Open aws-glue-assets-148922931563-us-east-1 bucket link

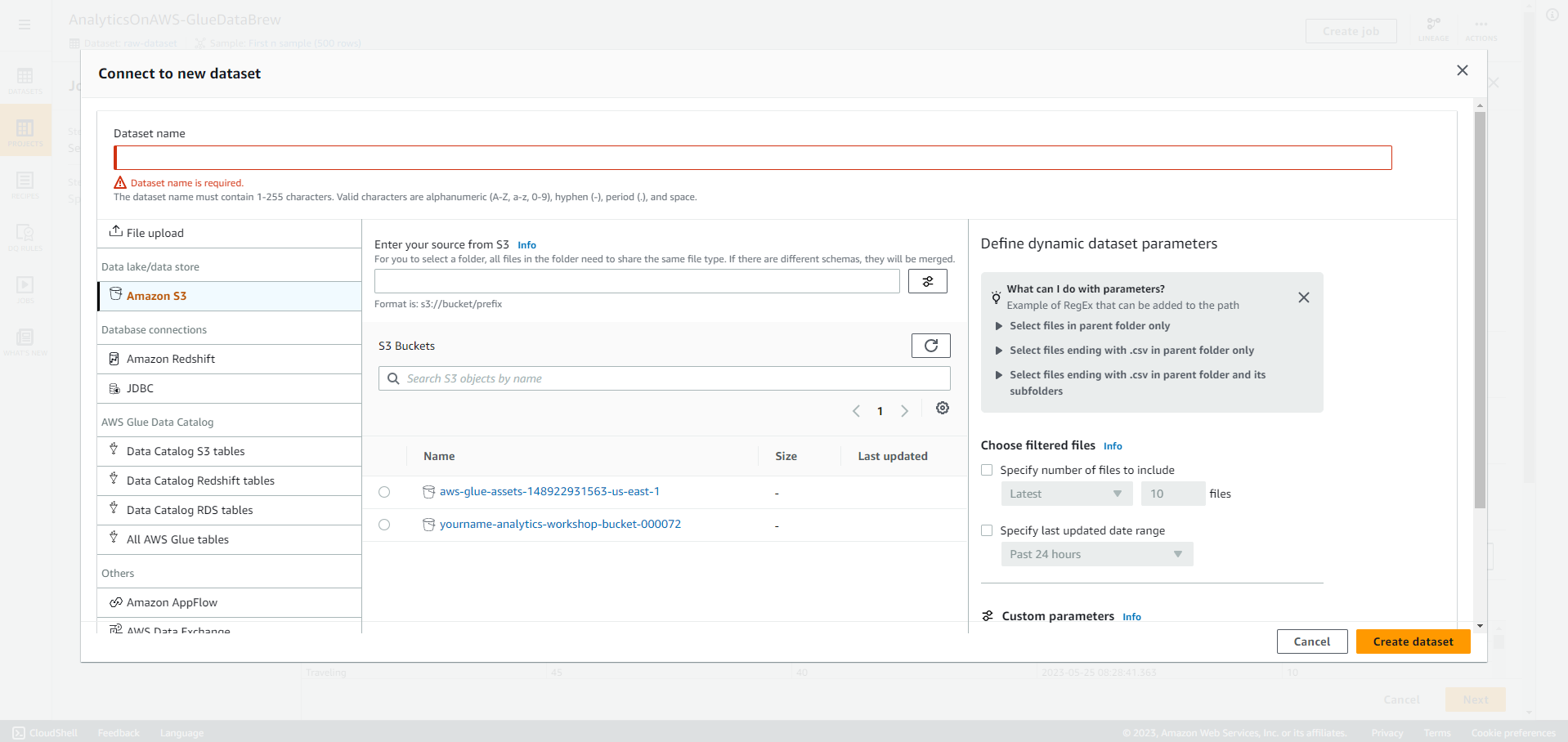tap(549, 491)
